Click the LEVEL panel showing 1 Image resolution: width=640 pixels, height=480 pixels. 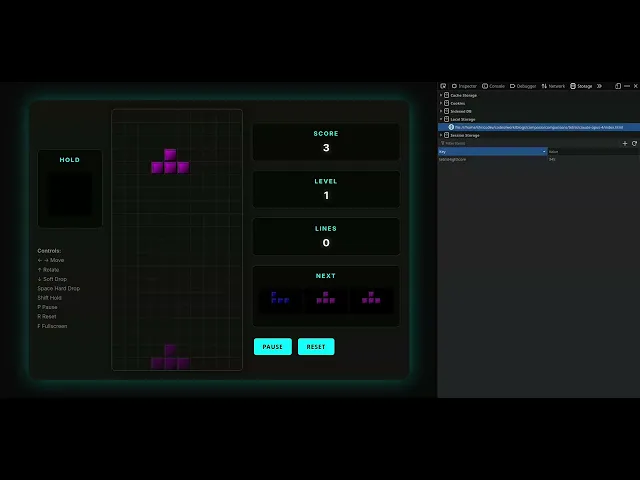(x=326, y=189)
